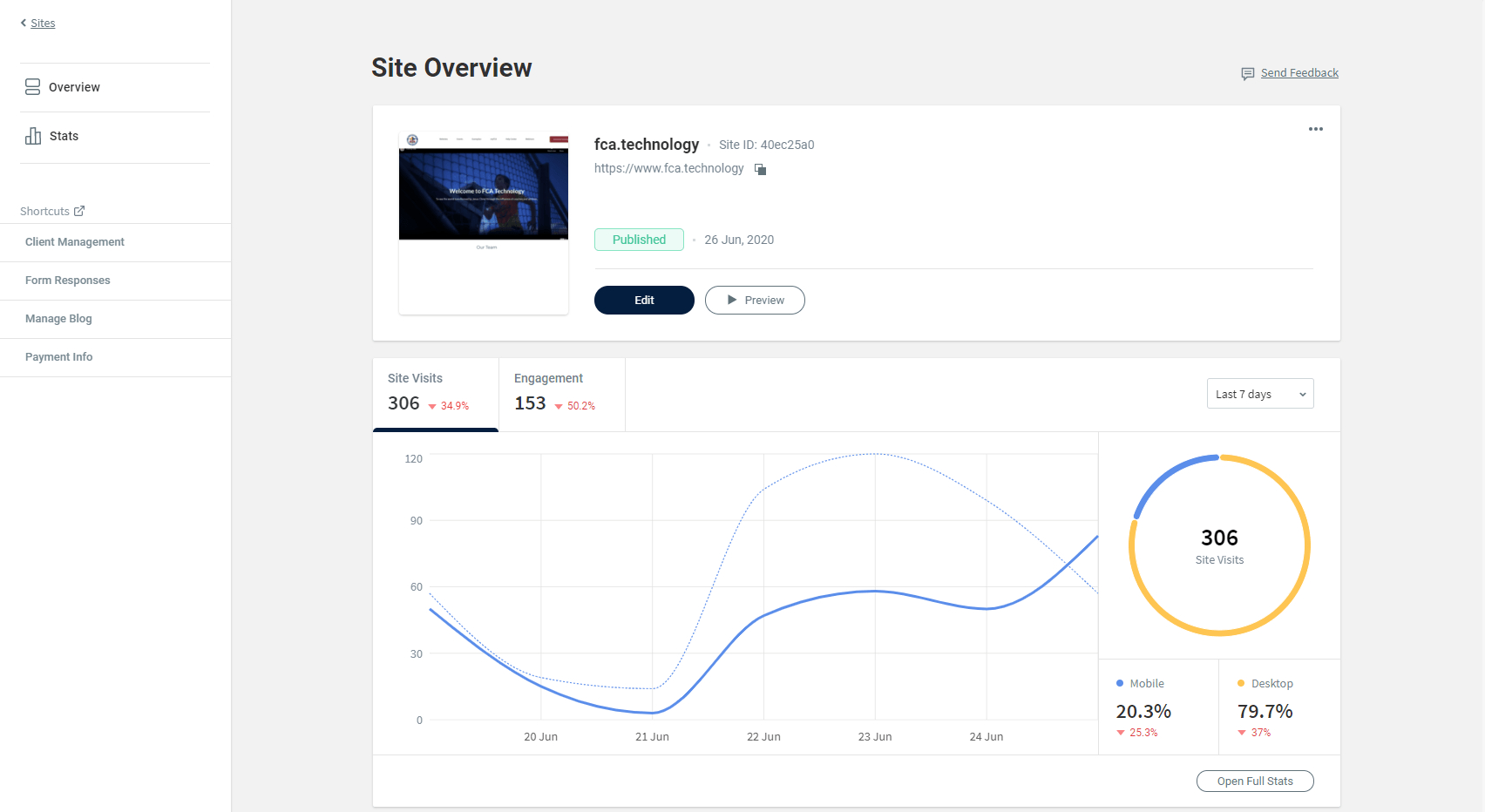Click the 23 Jun axis label
Screen dimensions: 1485x812
tap(875, 737)
